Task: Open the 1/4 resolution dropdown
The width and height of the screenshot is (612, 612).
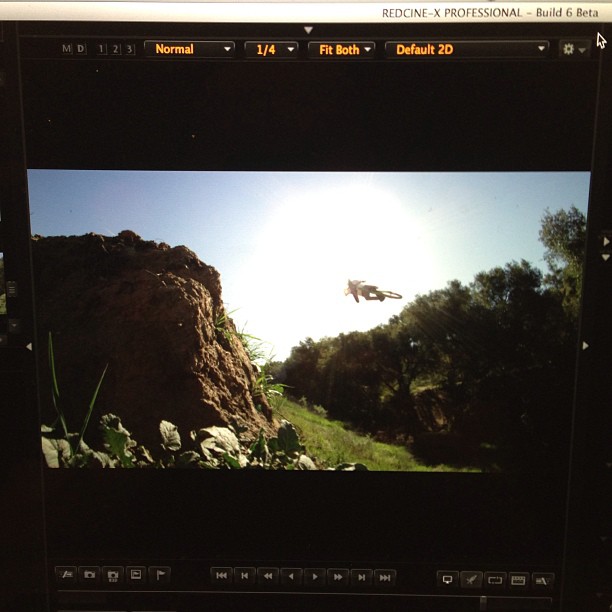Action: click(271, 49)
